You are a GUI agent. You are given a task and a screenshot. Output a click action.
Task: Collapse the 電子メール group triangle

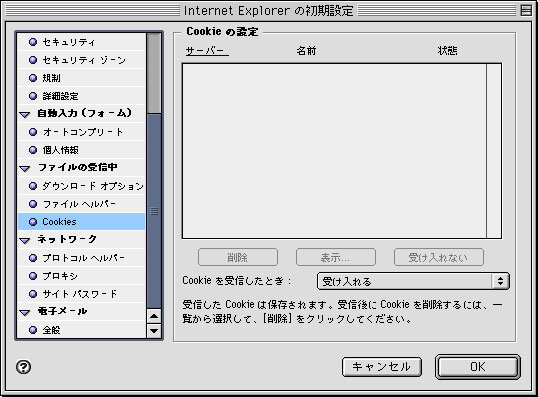click(x=25, y=312)
